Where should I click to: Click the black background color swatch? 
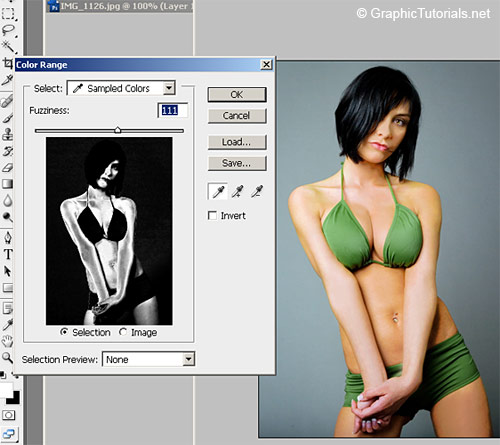(14, 398)
